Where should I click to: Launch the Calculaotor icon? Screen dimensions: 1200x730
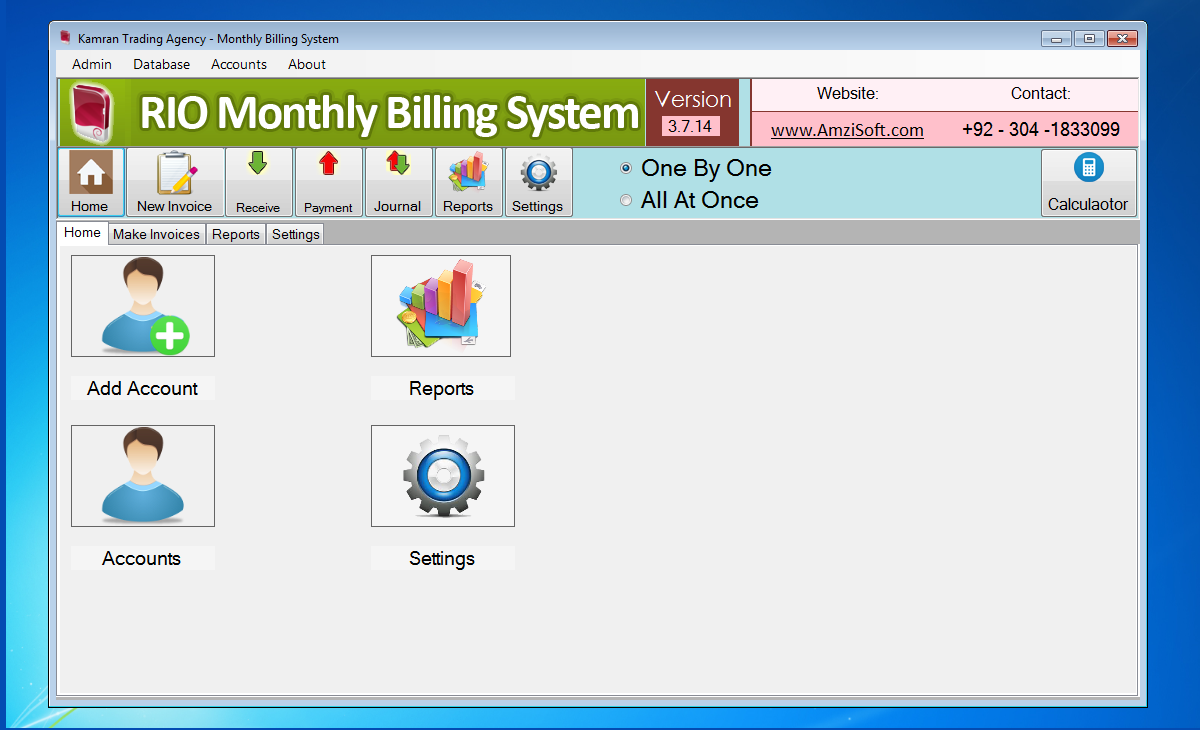click(x=1089, y=181)
